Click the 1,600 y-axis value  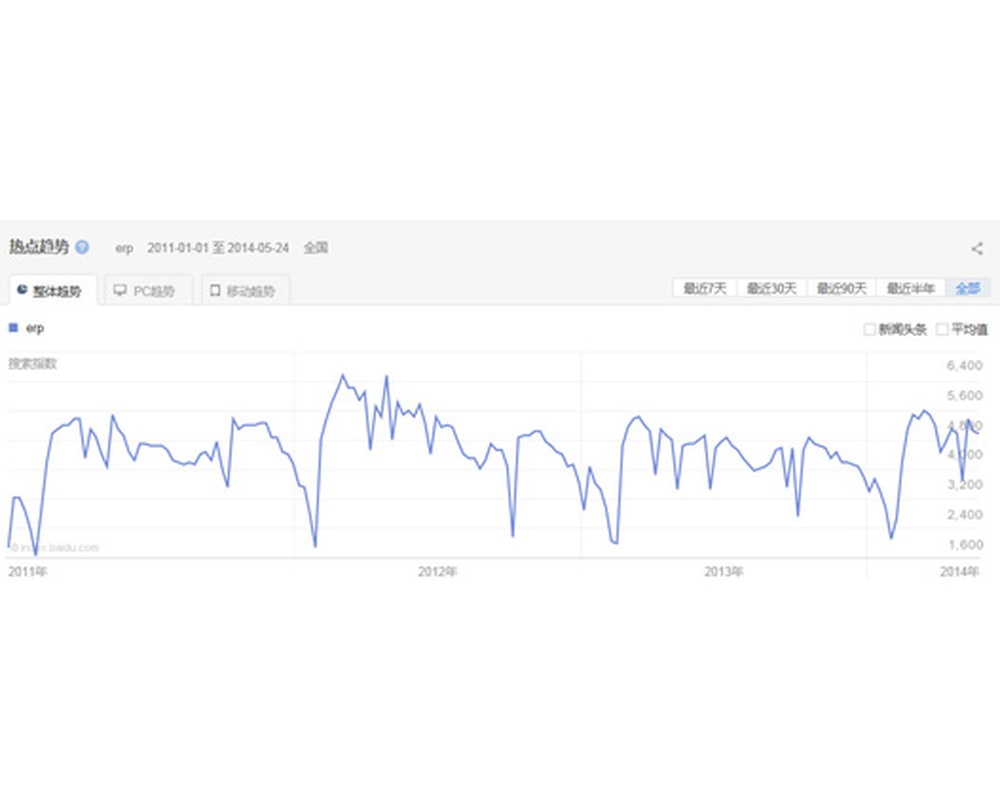(964, 545)
